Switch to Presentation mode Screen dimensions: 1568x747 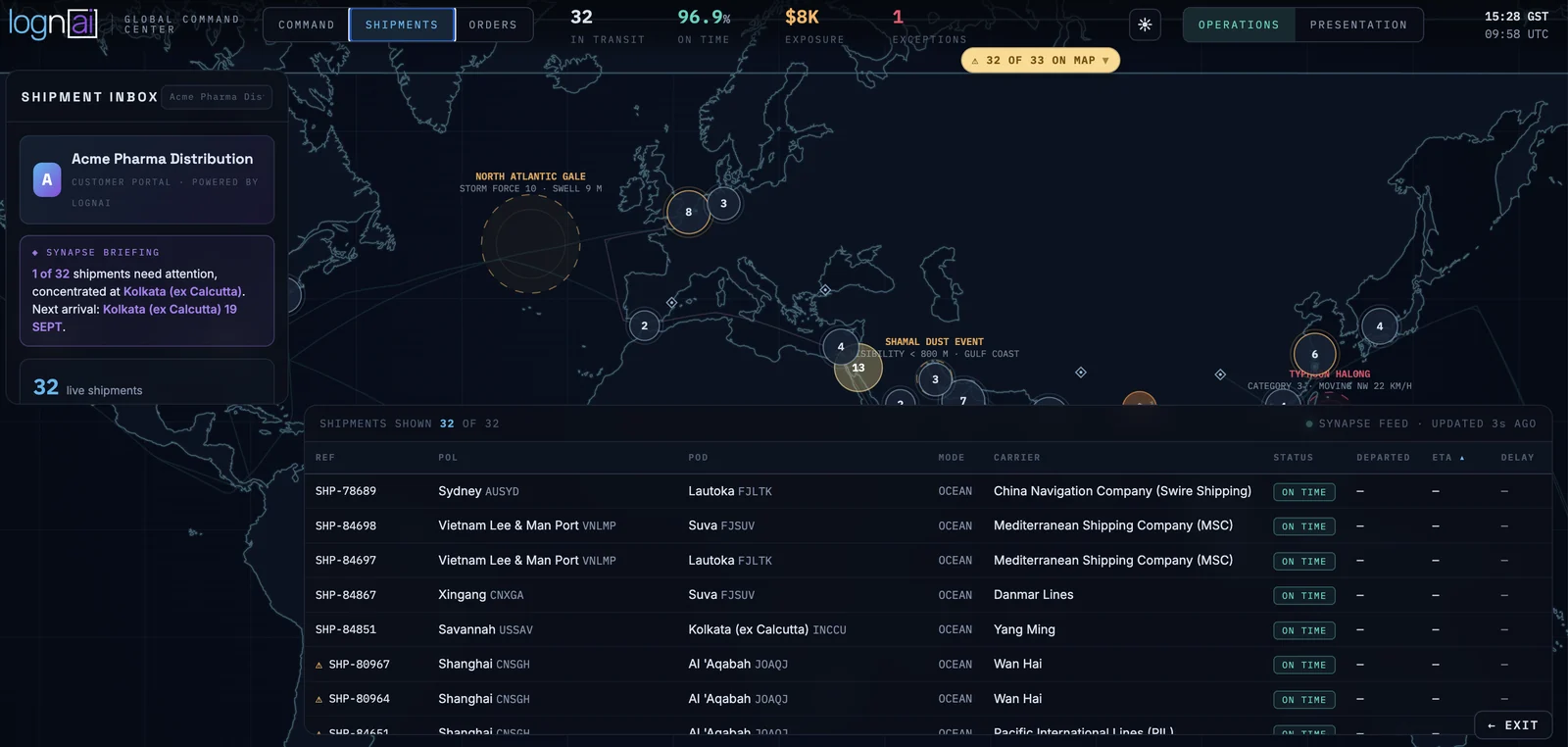(1358, 25)
